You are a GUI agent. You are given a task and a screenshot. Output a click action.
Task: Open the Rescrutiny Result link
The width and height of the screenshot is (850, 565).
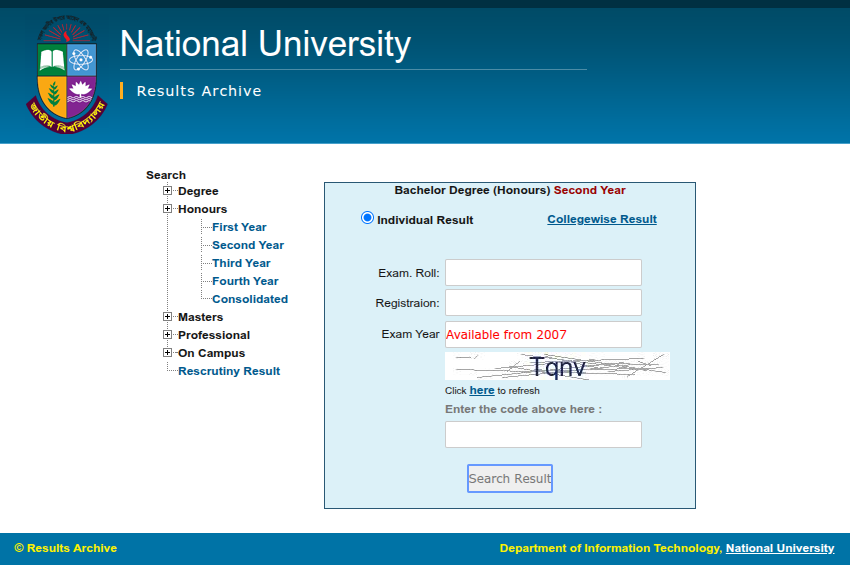pyautogui.click(x=229, y=371)
